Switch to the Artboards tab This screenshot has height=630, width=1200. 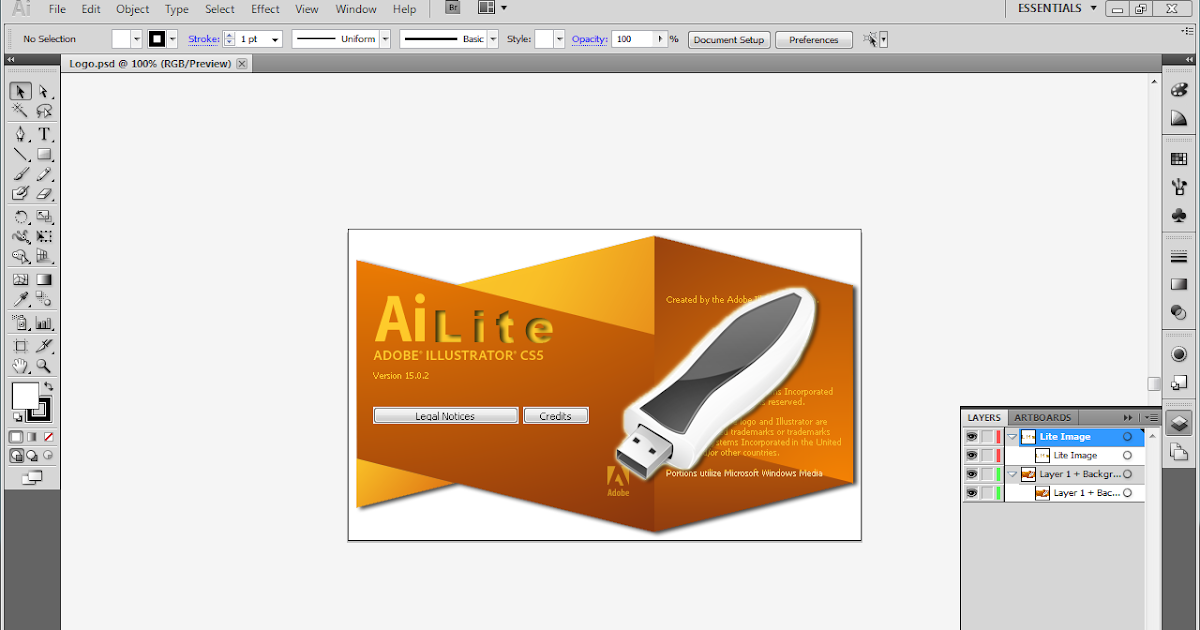click(x=1043, y=417)
